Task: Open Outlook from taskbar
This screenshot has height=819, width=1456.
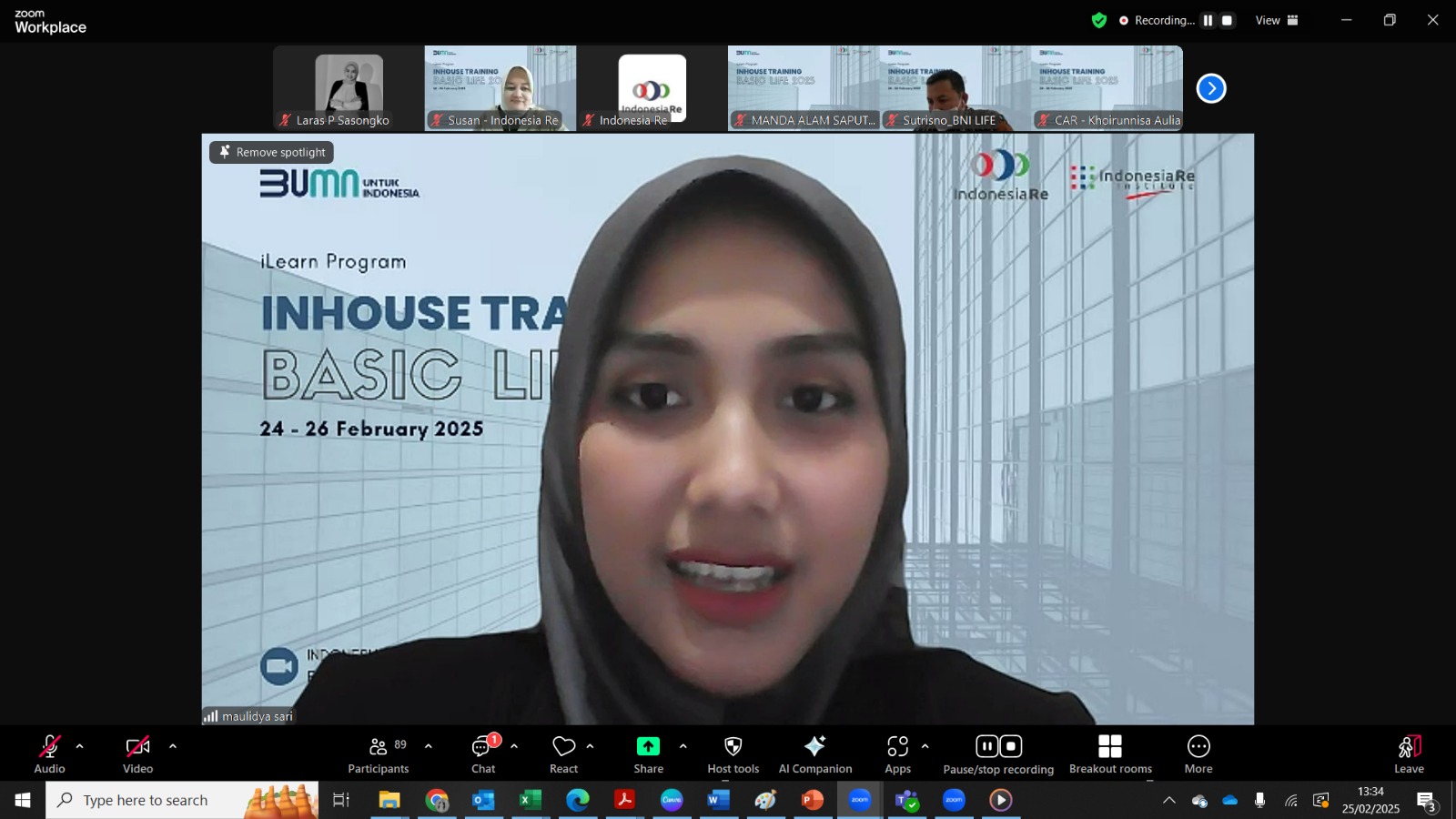Action: tap(483, 800)
